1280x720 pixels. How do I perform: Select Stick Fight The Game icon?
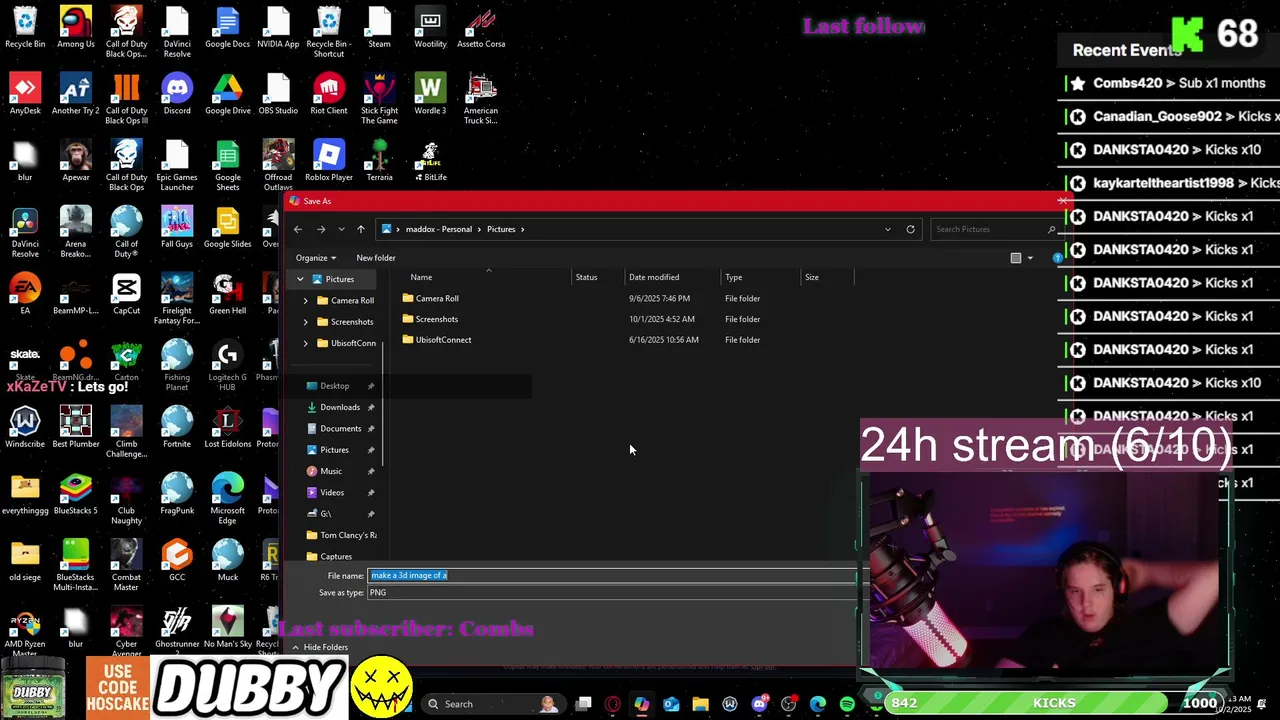tap(379, 99)
